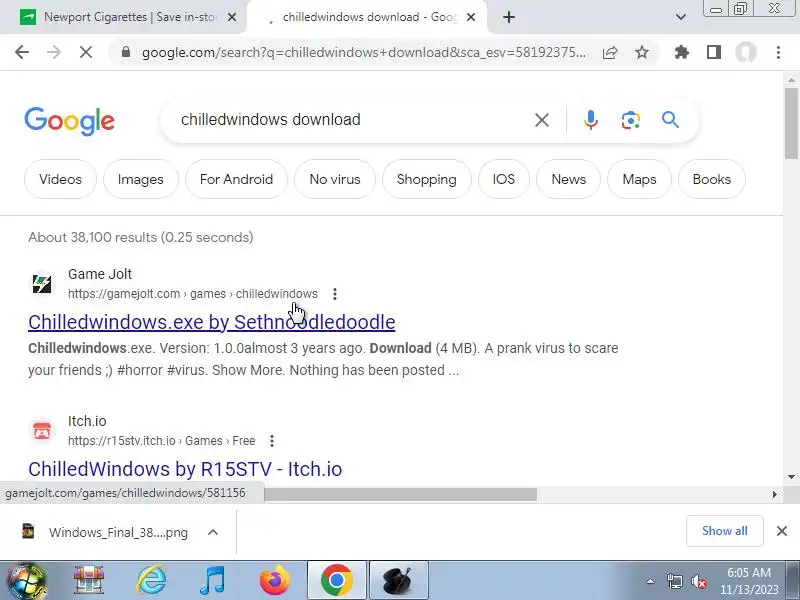800x600 pixels.
Task: Click the browser address bar URL
Action: click(364, 52)
